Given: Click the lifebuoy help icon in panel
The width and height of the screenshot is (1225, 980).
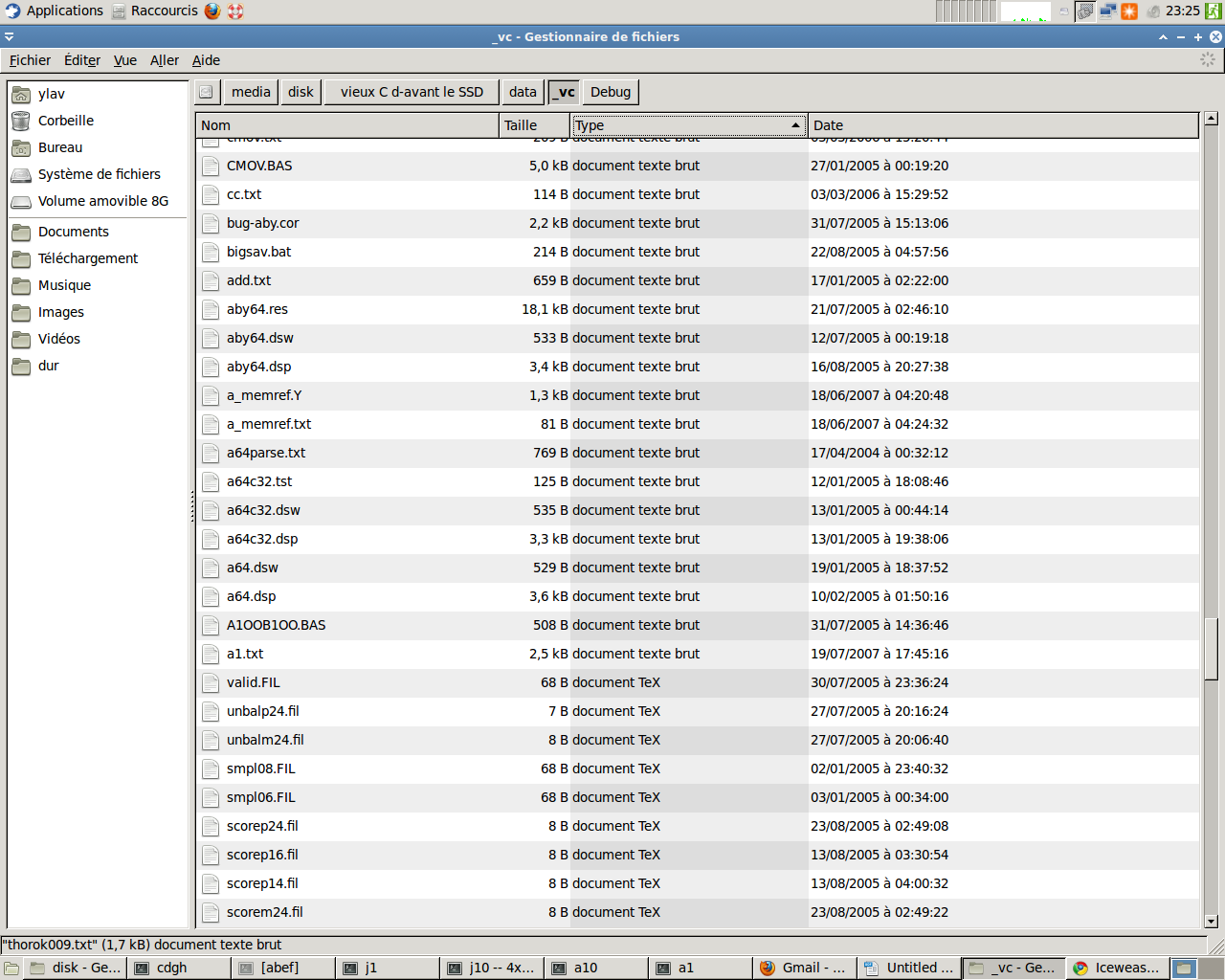Looking at the screenshot, I should pos(235,11).
